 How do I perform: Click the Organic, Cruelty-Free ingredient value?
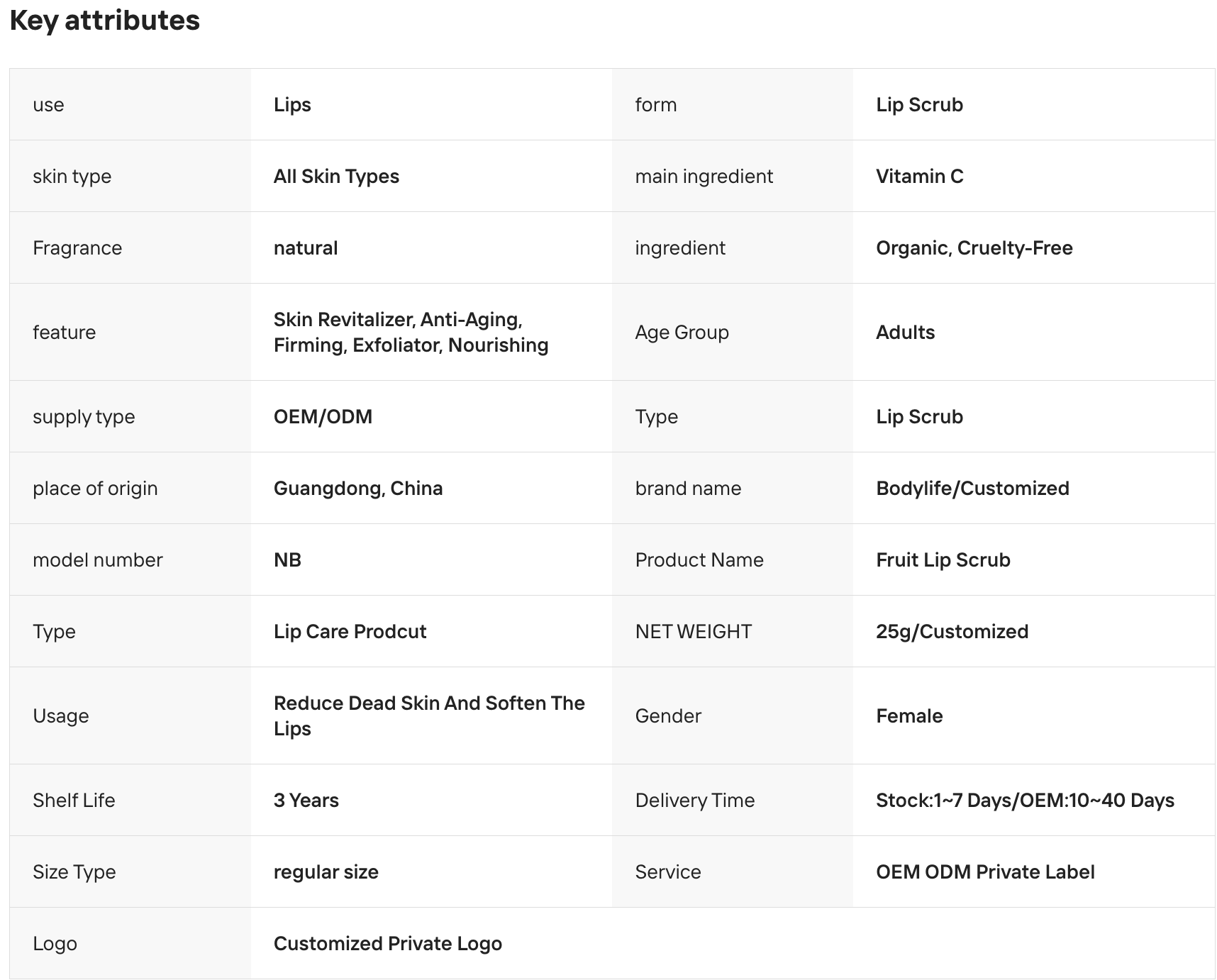pos(974,248)
